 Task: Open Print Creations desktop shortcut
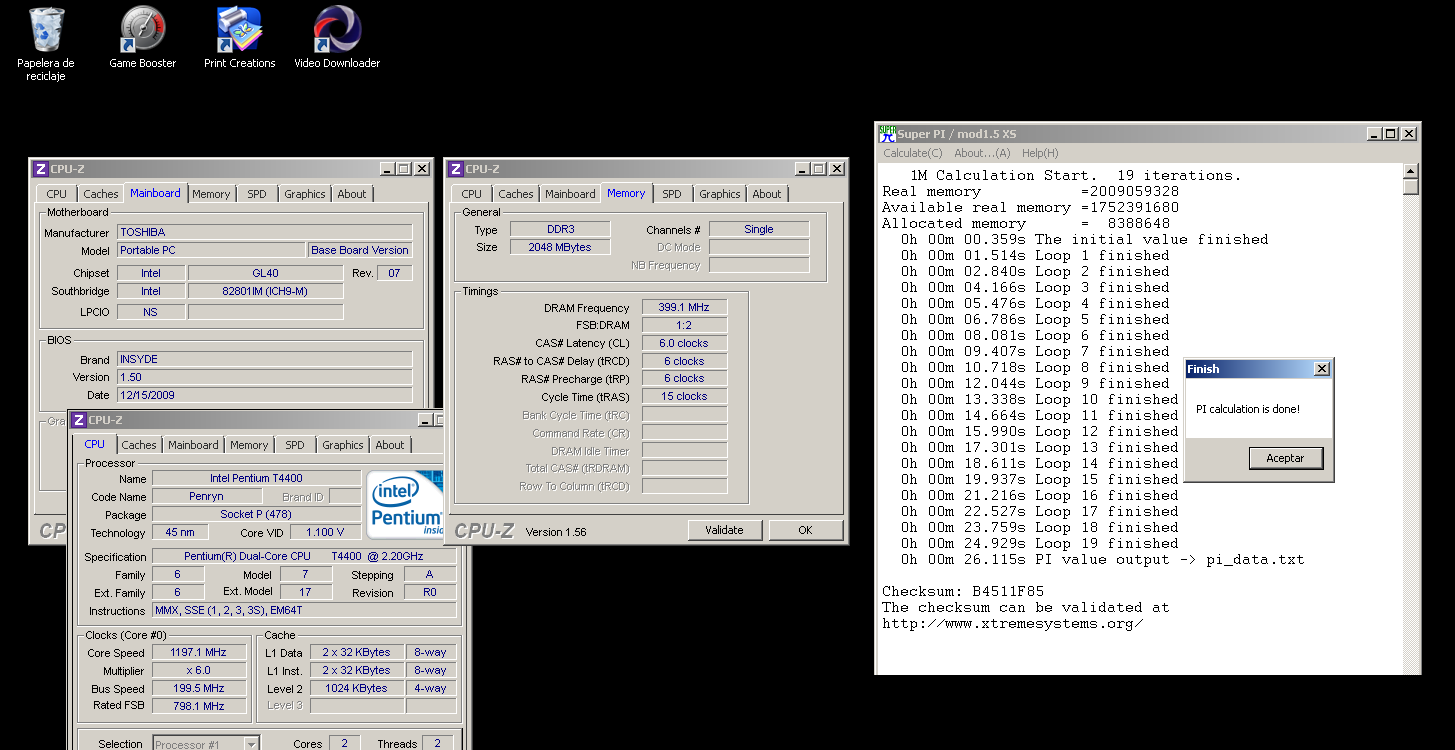tap(240, 38)
